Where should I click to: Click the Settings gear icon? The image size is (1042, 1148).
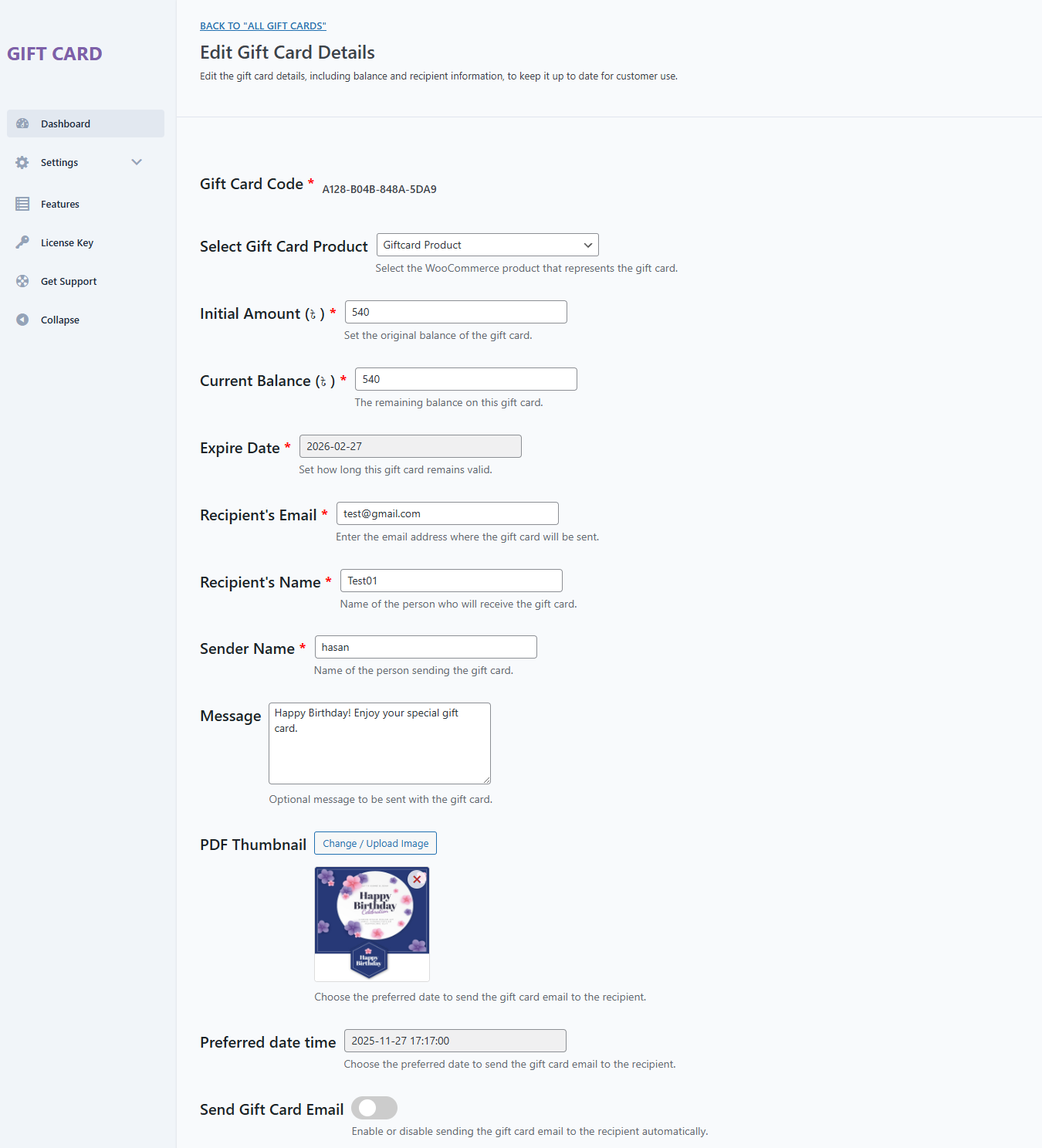[x=22, y=162]
